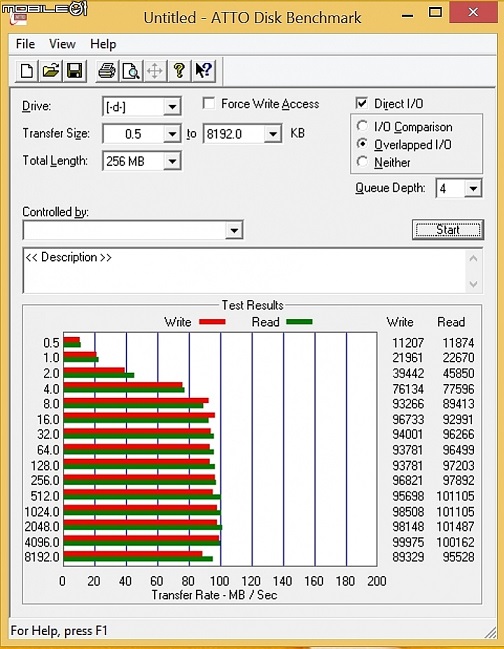The image size is (504, 649).
Task: Enable Force Write Access checkbox
Action: pyautogui.click(x=209, y=103)
